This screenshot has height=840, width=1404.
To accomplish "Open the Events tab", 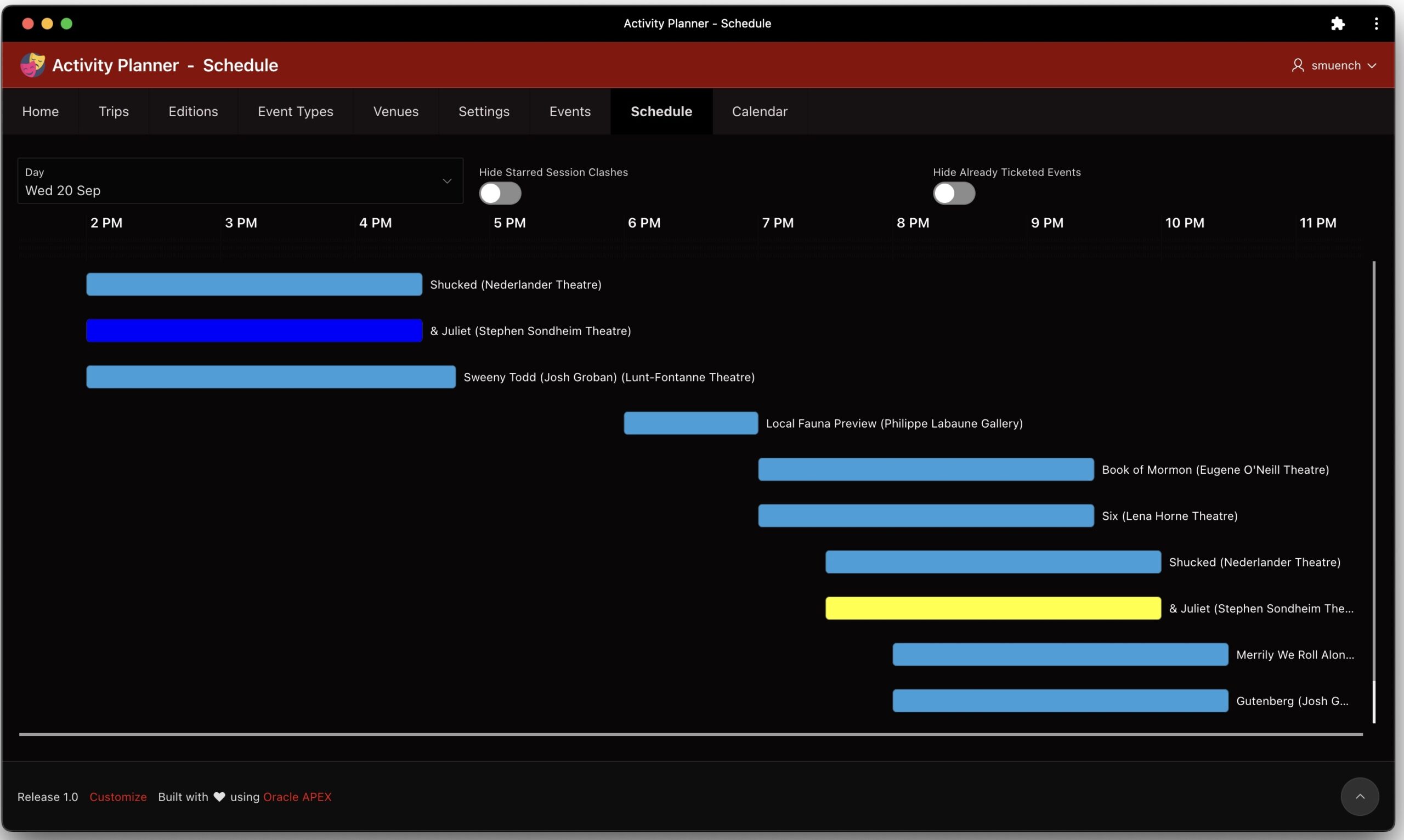I will point(569,111).
